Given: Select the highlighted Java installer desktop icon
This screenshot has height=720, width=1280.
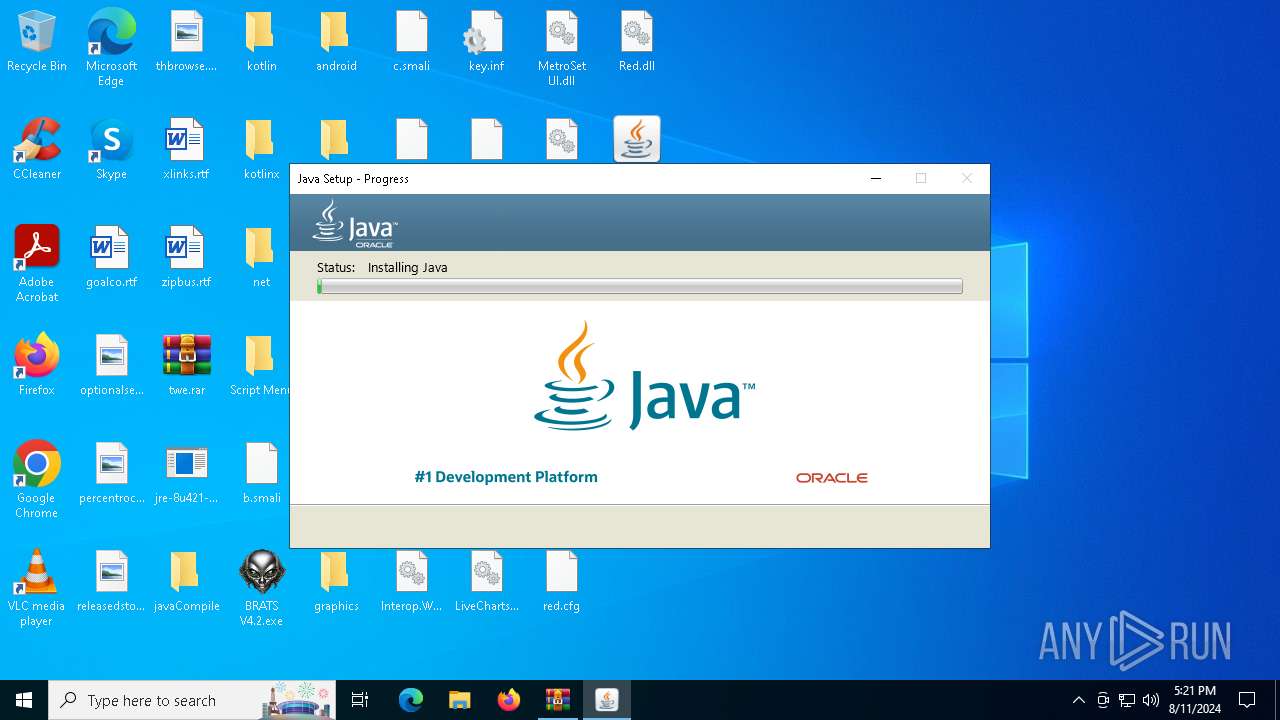Looking at the screenshot, I should click(x=637, y=139).
